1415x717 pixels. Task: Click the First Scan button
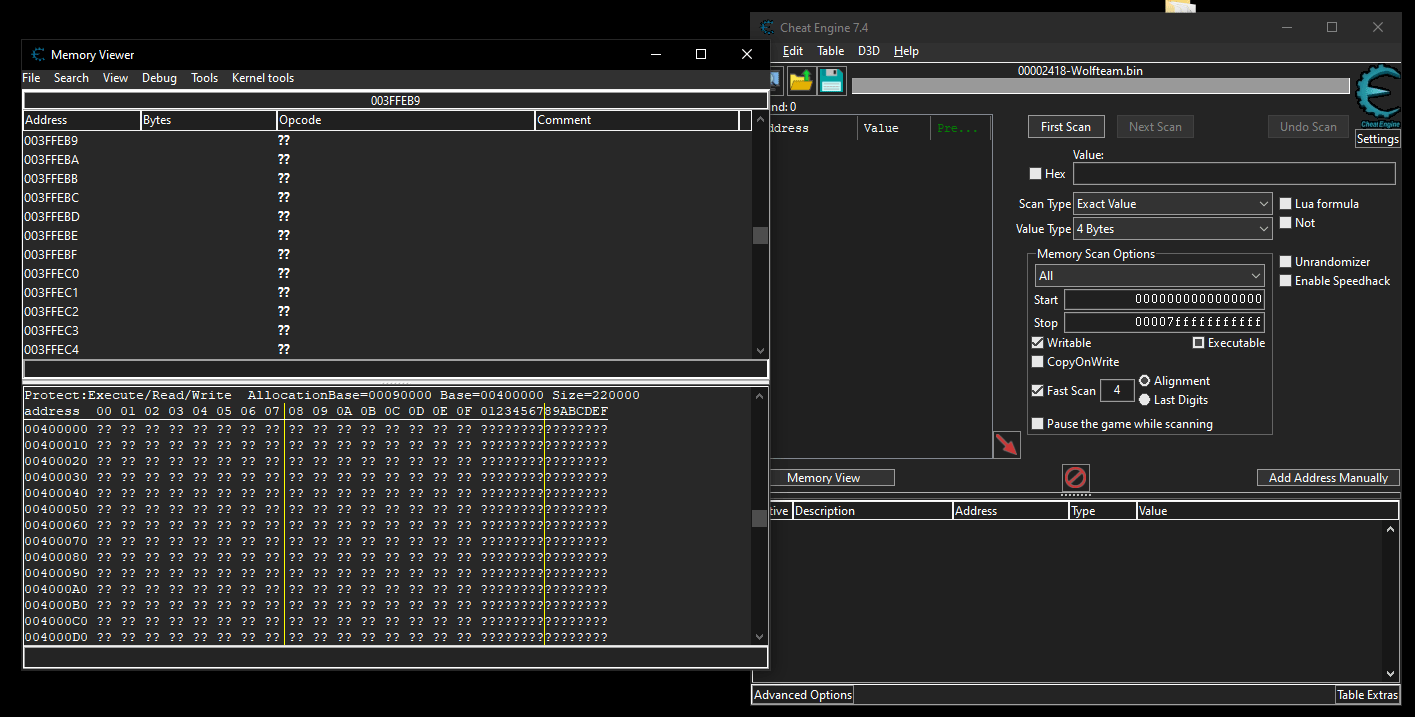1066,127
